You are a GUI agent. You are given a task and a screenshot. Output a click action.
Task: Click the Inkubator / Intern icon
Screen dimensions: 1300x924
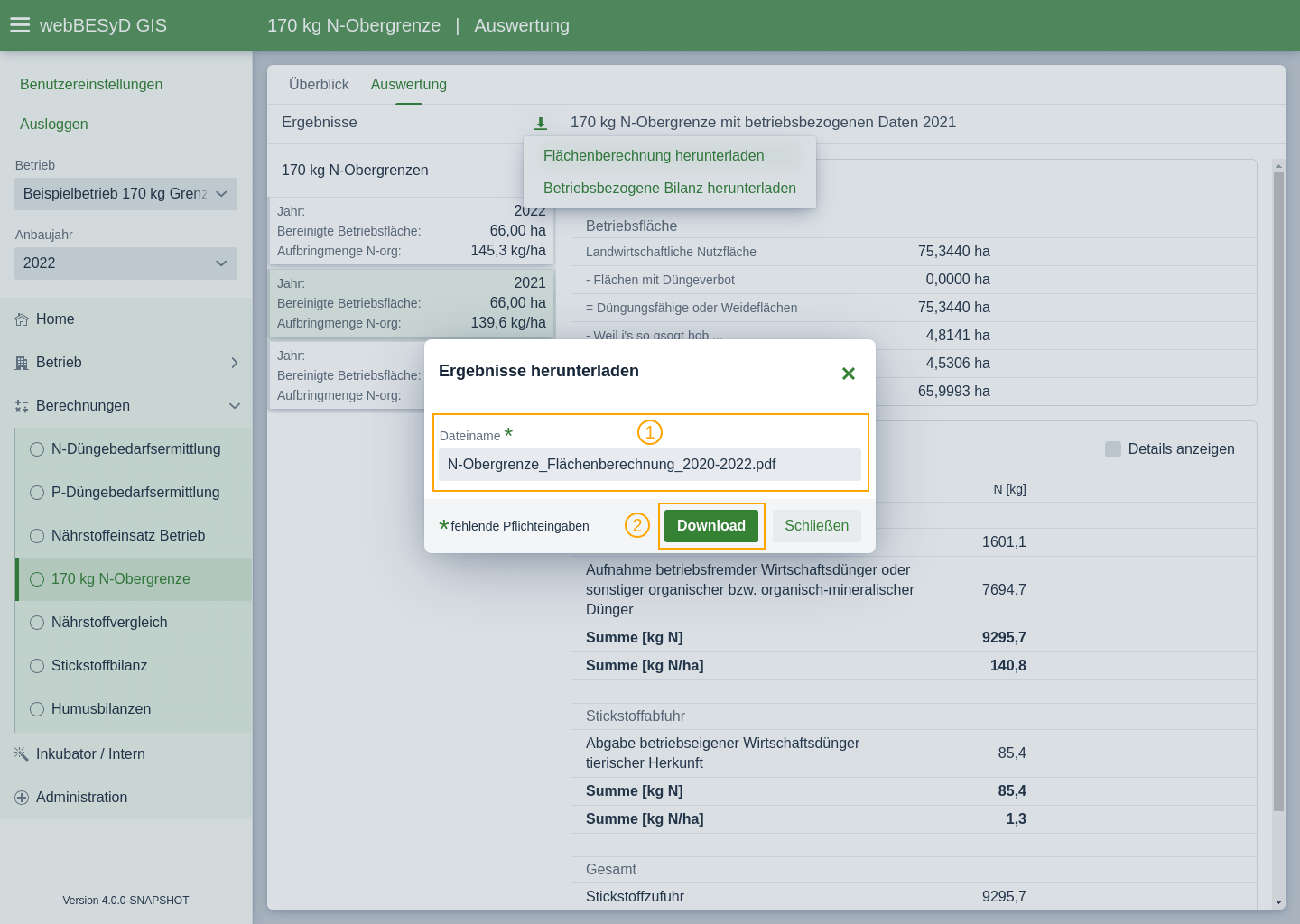[x=22, y=754]
